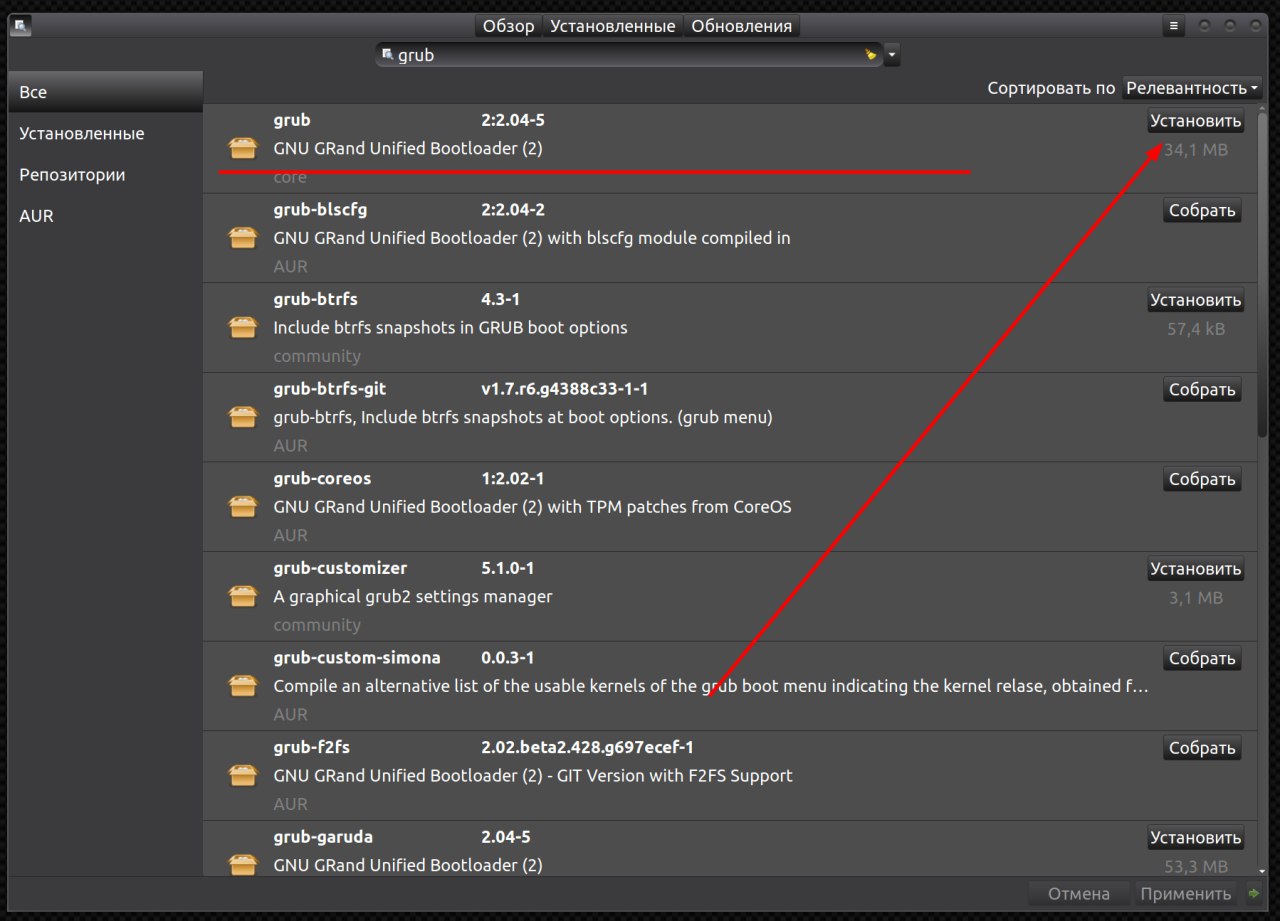Screen dimensions: 1280x921
Task: Click version v1.7.r6.g4388c33-1-1
Action: [x=565, y=389]
